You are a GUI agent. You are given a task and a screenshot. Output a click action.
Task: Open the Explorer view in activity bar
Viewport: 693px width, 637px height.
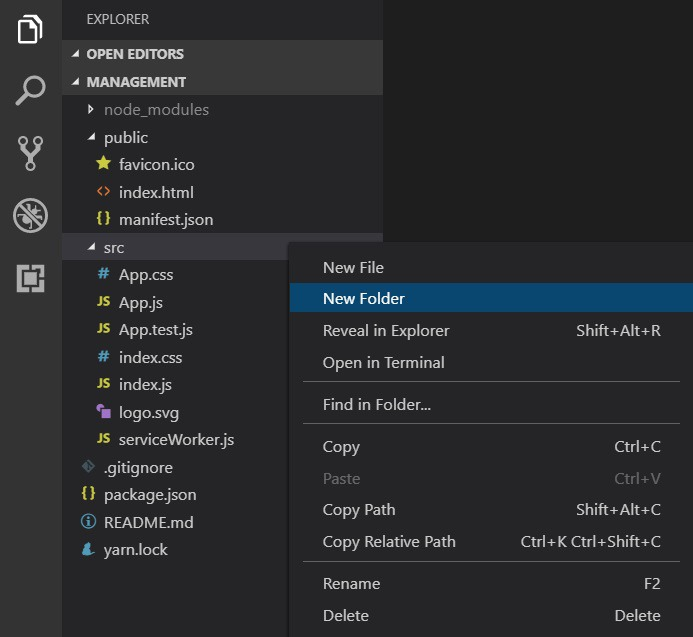(x=30, y=29)
